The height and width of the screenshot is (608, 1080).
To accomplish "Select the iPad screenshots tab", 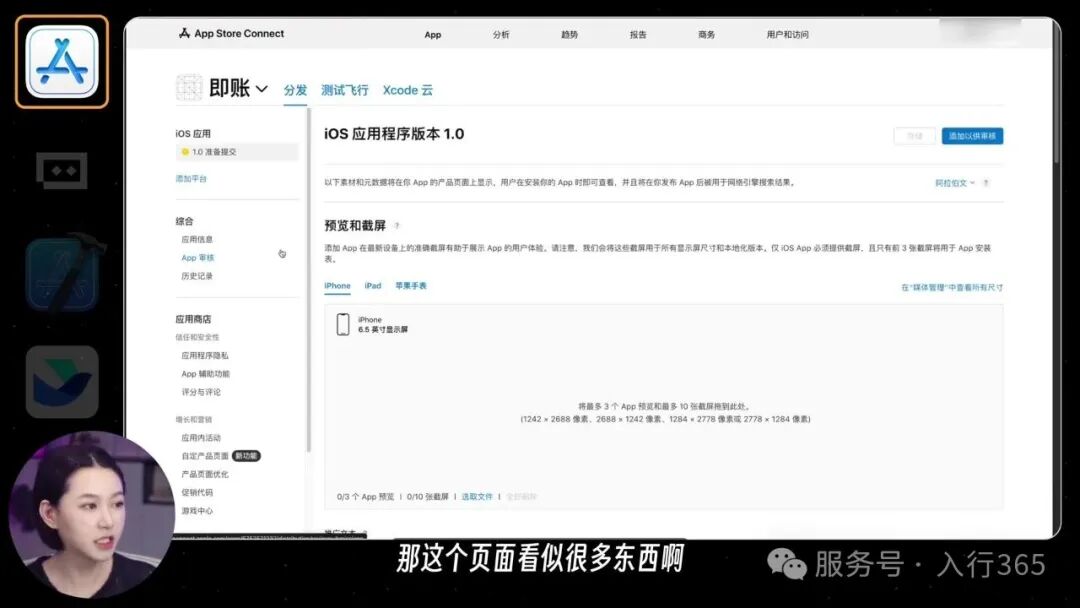I will coord(372,285).
